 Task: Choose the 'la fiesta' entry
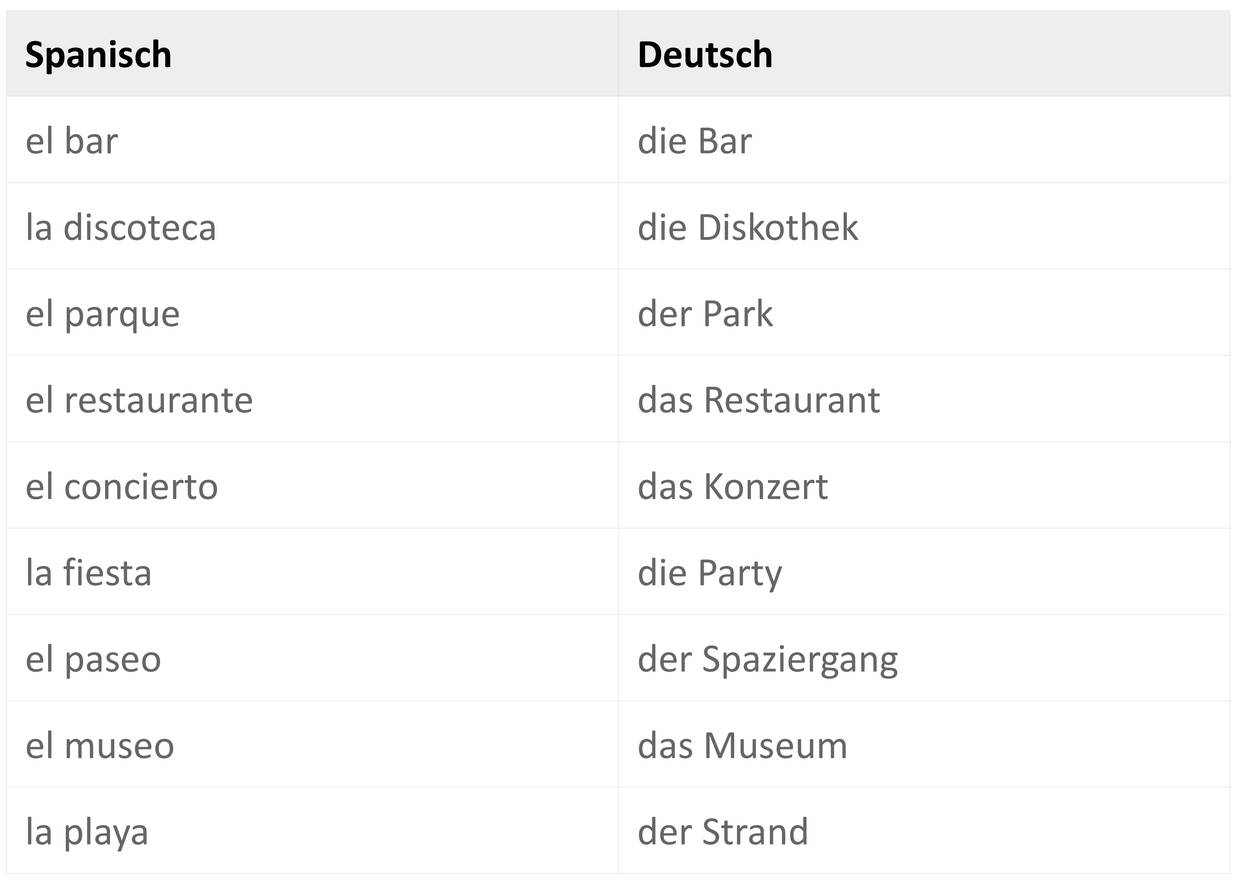point(88,573)
